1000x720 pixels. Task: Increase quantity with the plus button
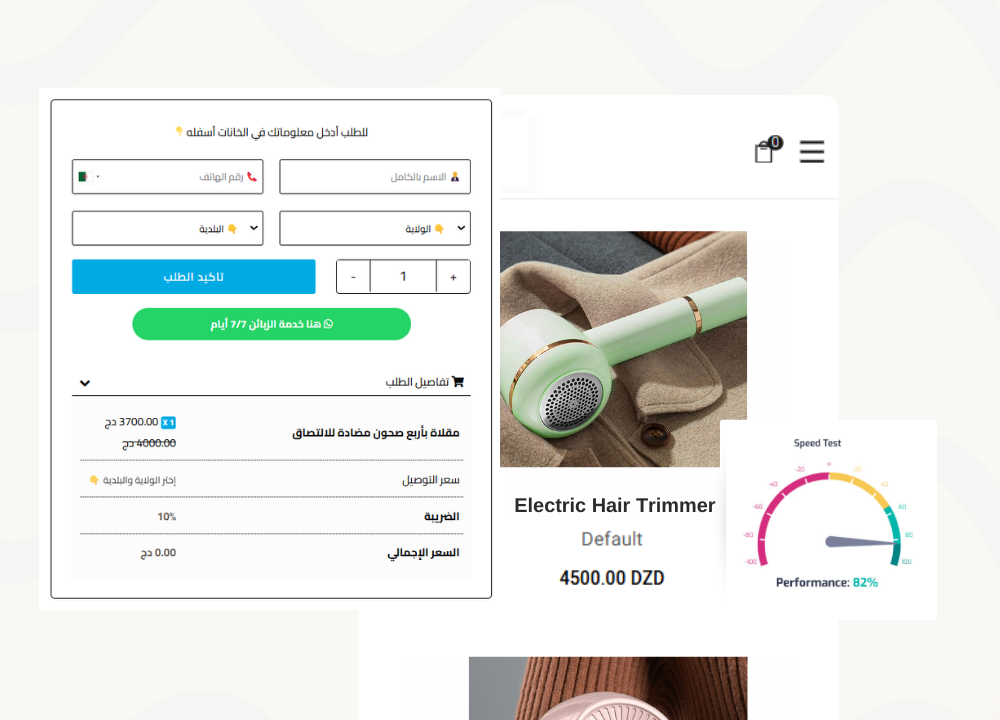click(453, 277)
